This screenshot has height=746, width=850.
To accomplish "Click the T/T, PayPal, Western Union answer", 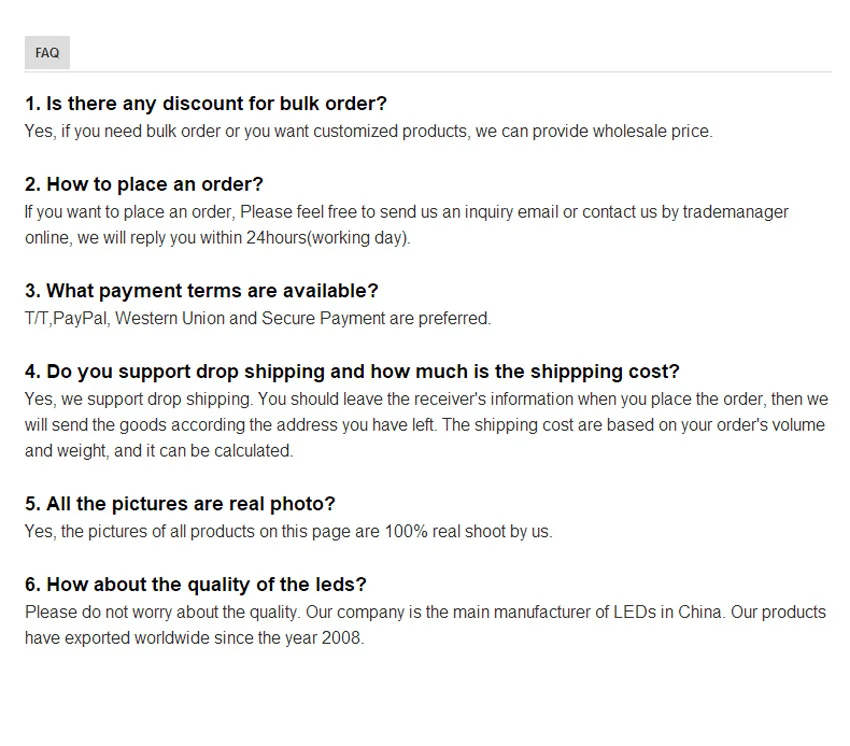I will click(x=258, y=318).
